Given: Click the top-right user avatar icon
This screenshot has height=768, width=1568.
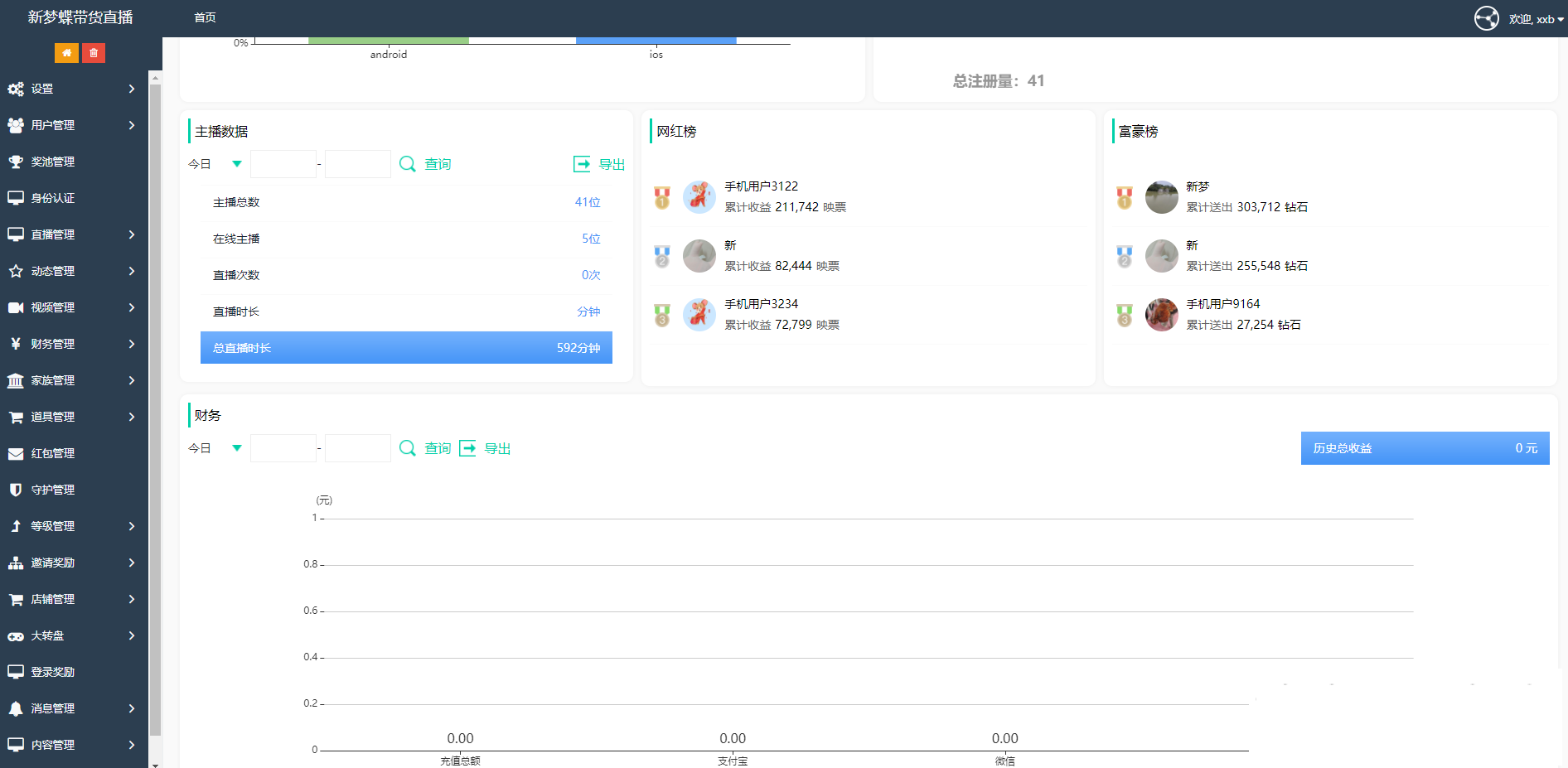Looking at the screenshot, I should coord(1486,18).
